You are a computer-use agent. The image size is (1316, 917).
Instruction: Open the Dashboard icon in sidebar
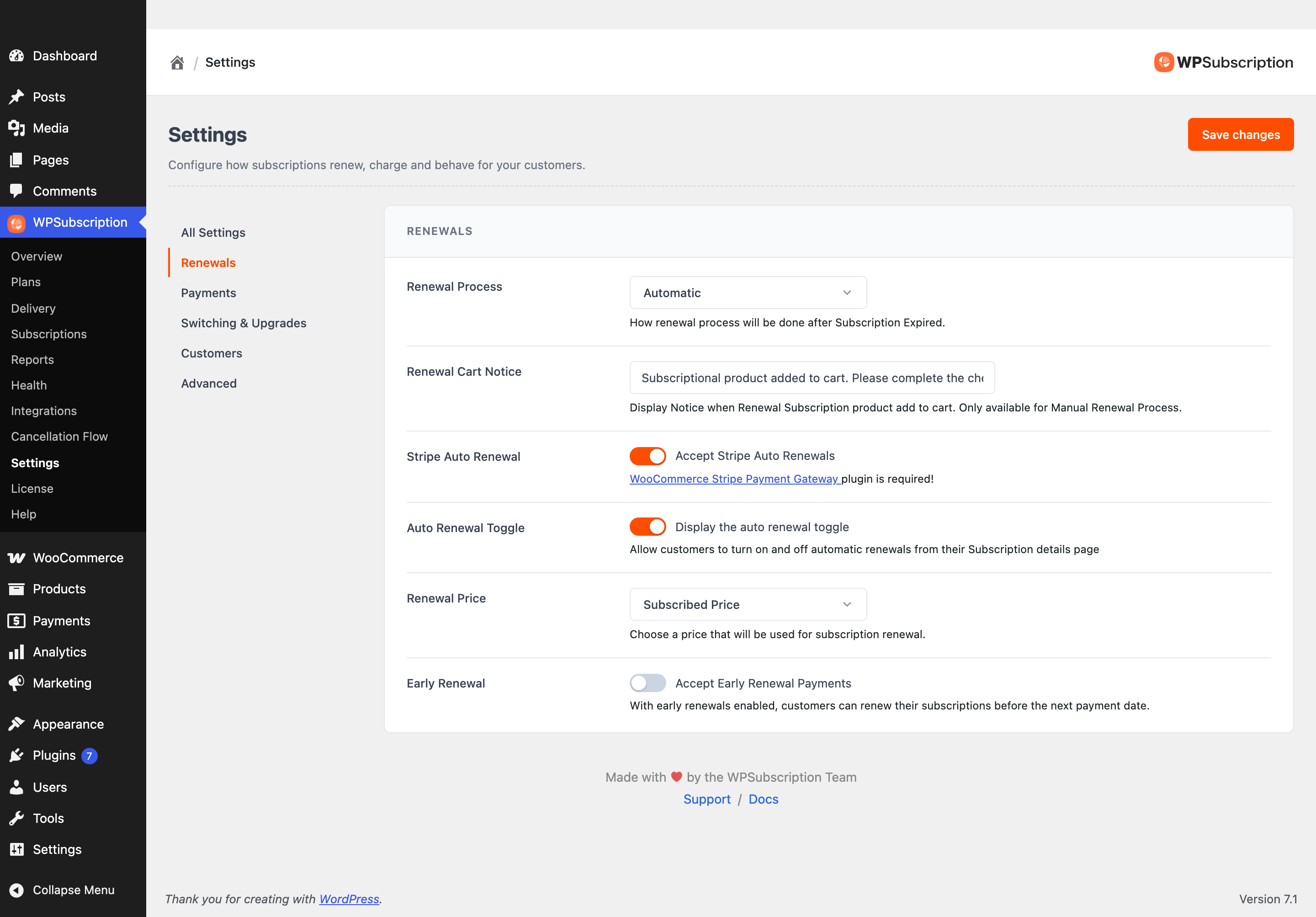(16, 56)
